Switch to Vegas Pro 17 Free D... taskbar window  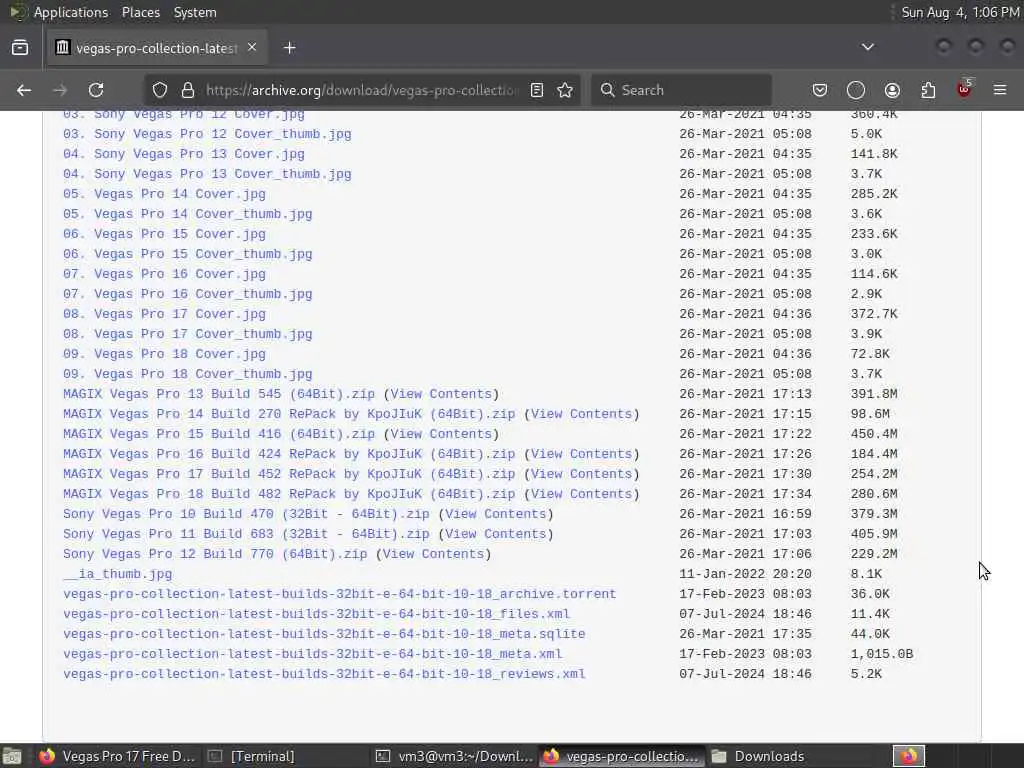118,756
